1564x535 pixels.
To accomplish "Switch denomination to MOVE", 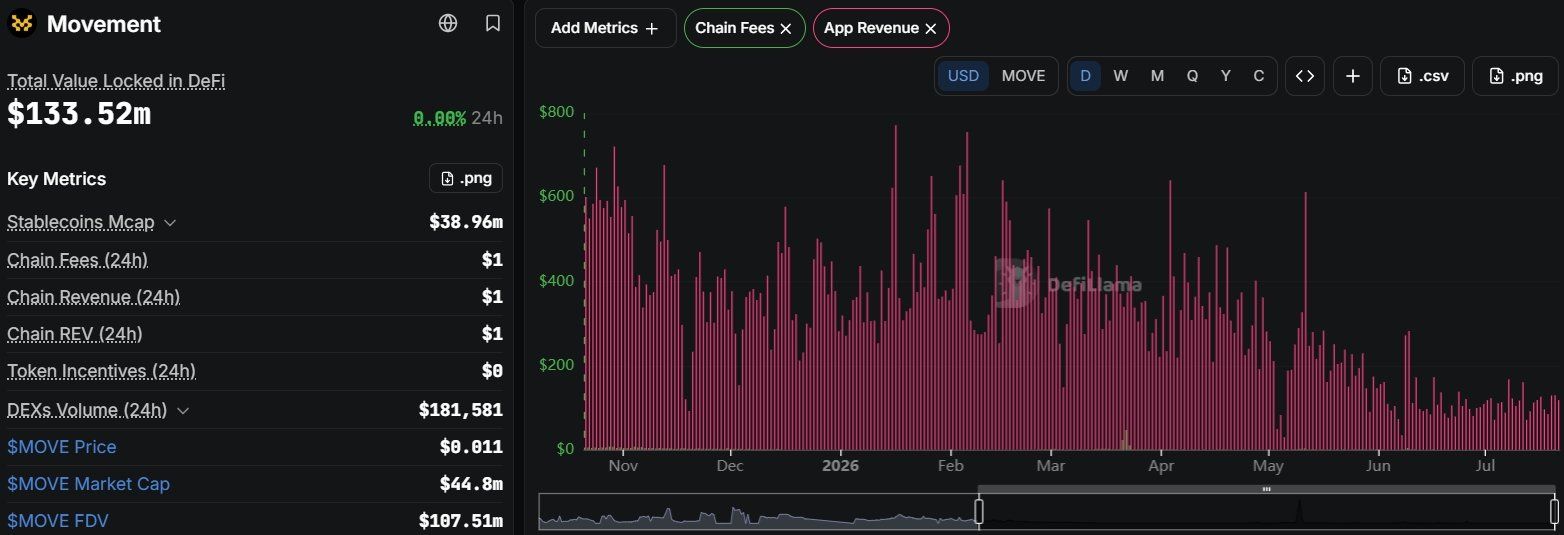I will click(x=1023, y=76).
